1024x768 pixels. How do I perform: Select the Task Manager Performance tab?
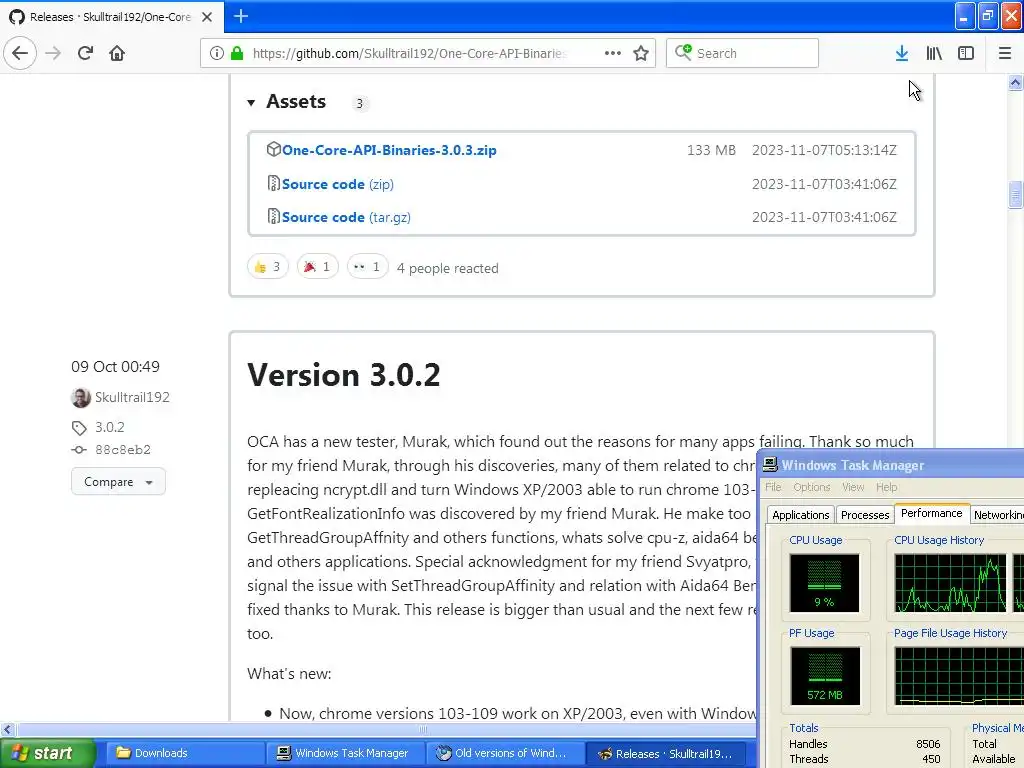[932, 513]
